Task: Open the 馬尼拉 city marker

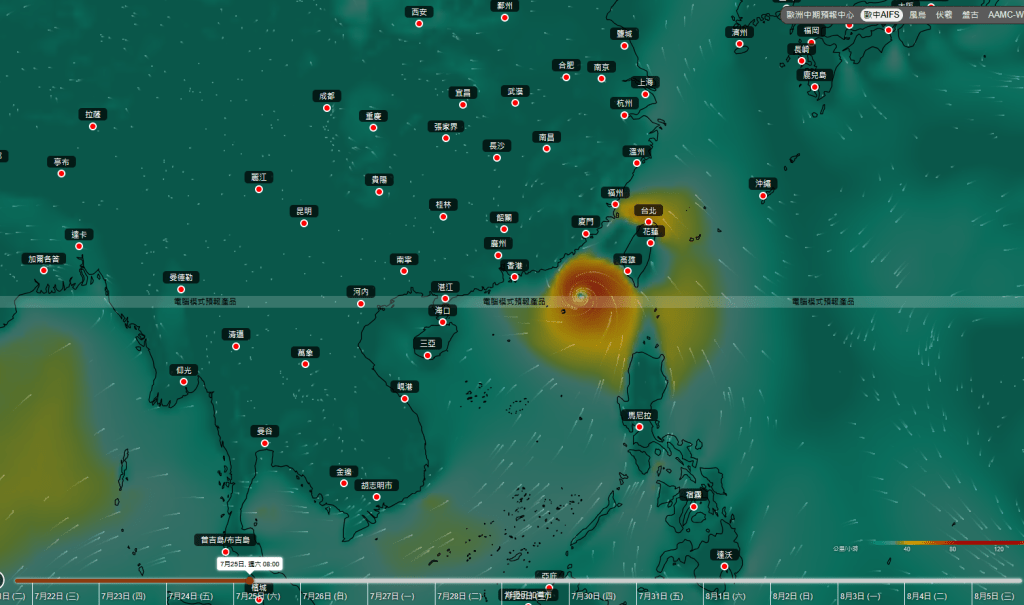Action: tap(639, 427)
